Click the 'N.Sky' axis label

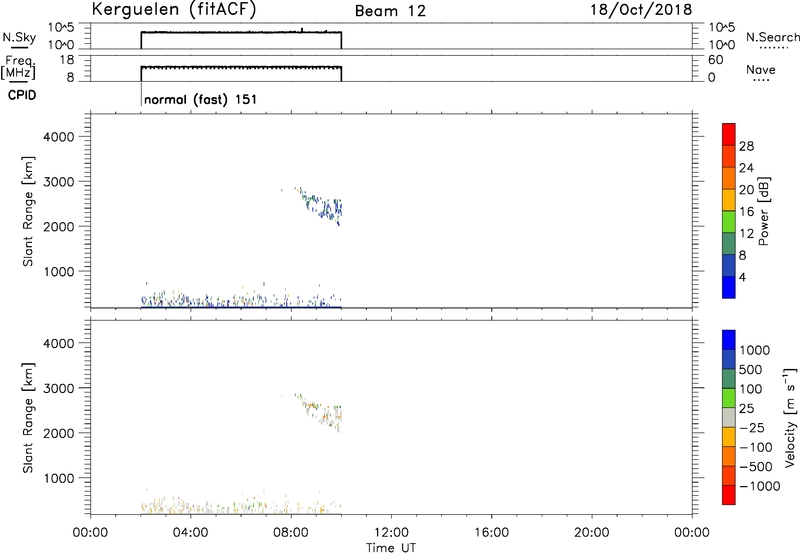pyautogui.click(x=19, y=38)
